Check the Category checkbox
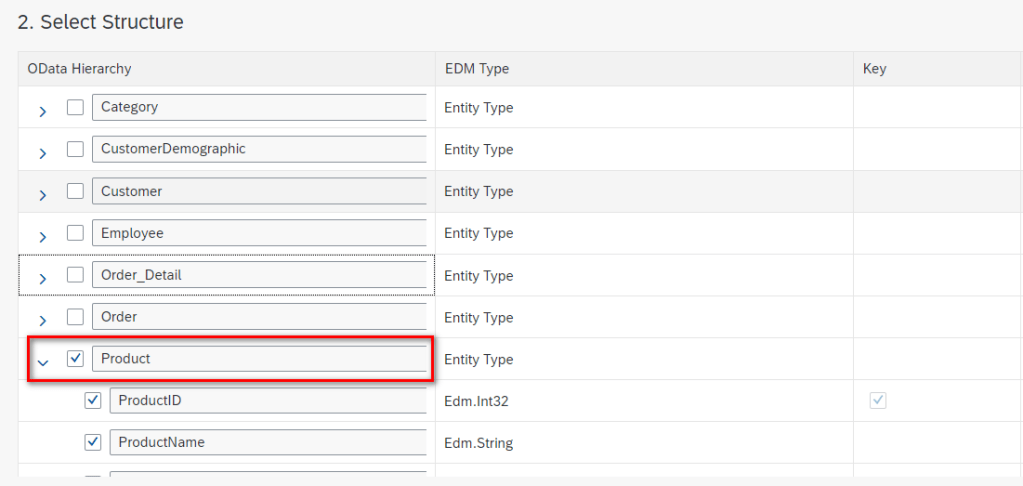Viewport: 1023px width, 486px height. (x=75, y=107)
